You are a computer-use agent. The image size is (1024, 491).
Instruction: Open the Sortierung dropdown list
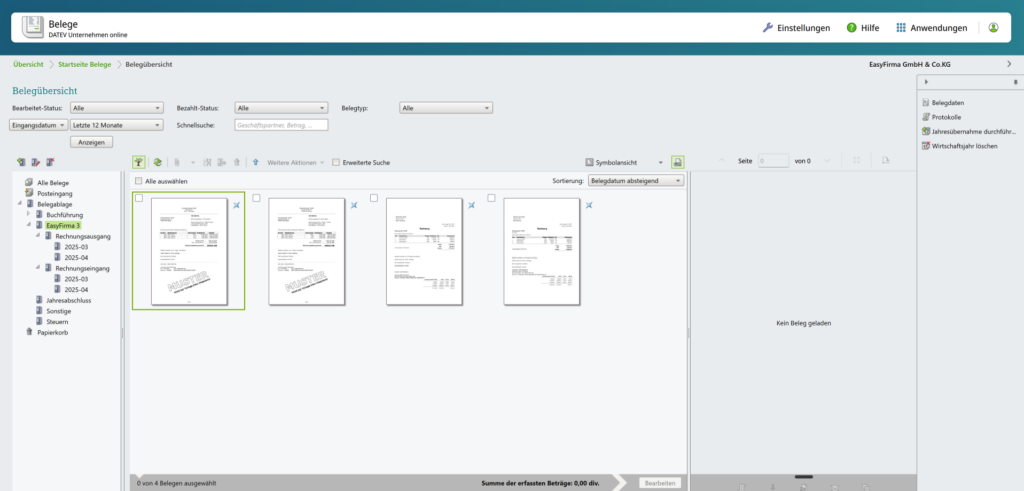tap(636, 181)
